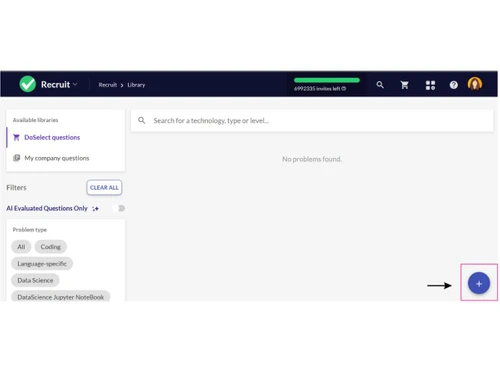Open the user profile avatar
Image resolution: width=500 pixels, height=375 pixels.
pos(475,84)
